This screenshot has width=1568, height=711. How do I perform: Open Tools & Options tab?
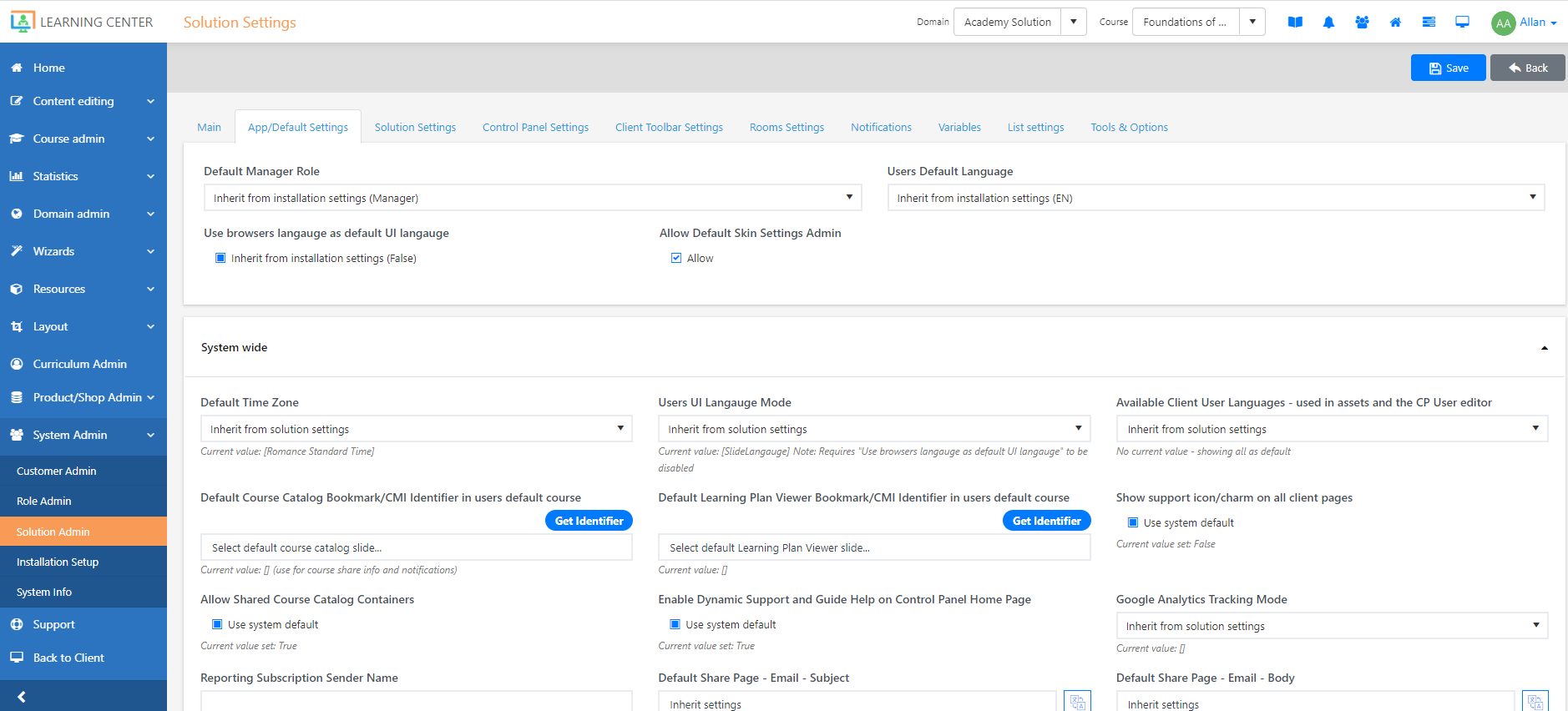[x=1129, y=127]
